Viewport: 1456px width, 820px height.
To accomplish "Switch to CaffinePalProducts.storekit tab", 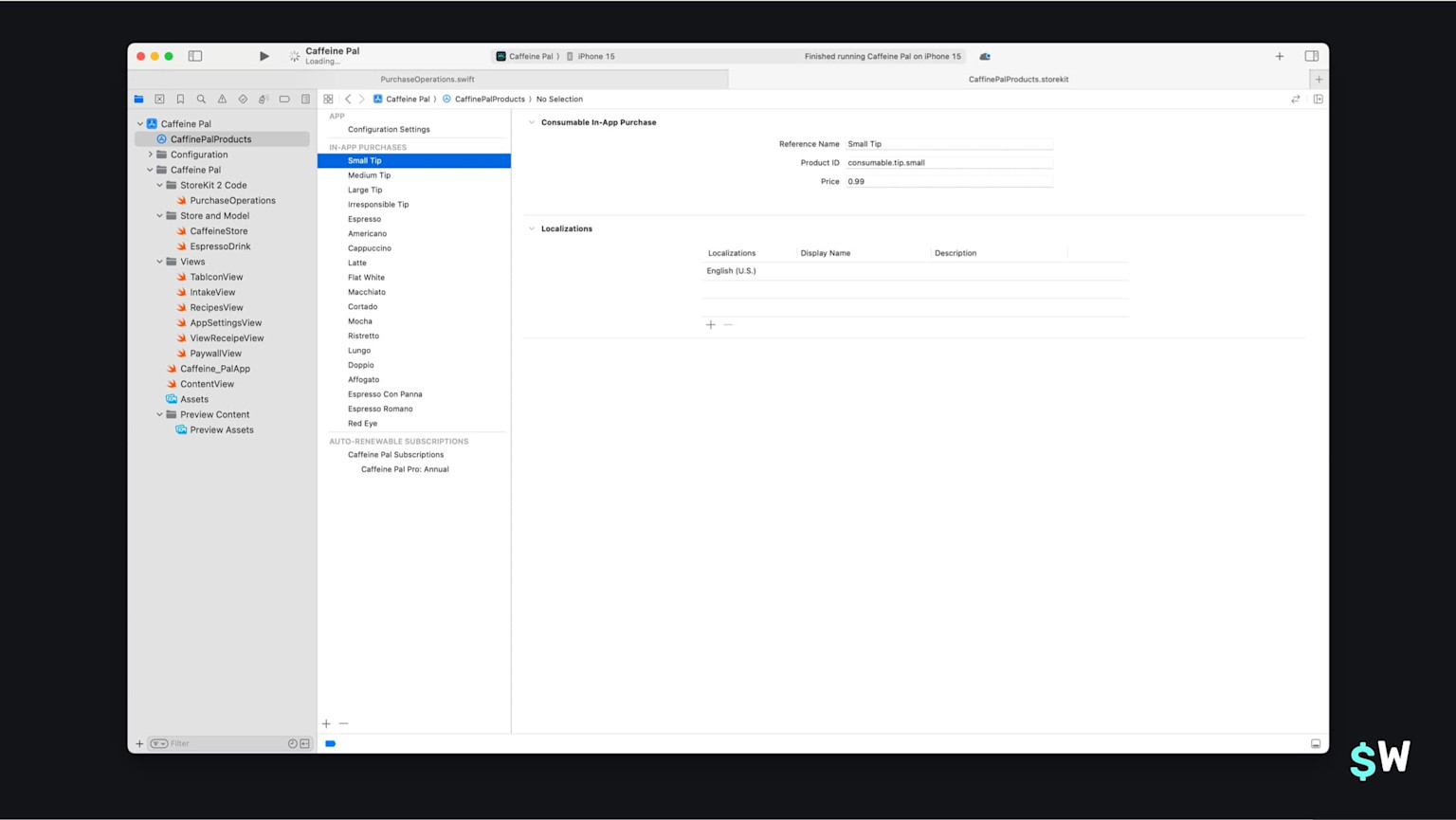I will [x=1018, y=80].
